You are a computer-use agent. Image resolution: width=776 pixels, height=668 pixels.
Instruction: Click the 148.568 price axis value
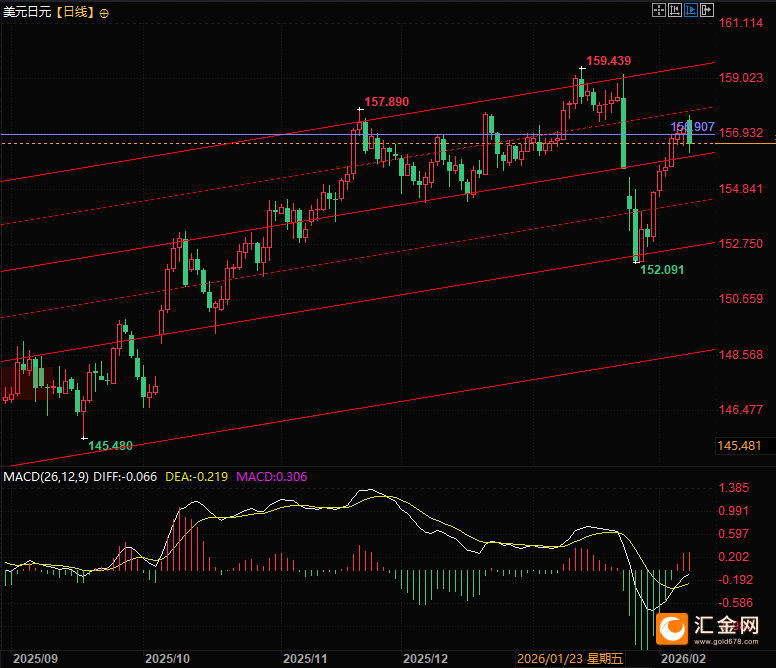click(x=740, y=355)
